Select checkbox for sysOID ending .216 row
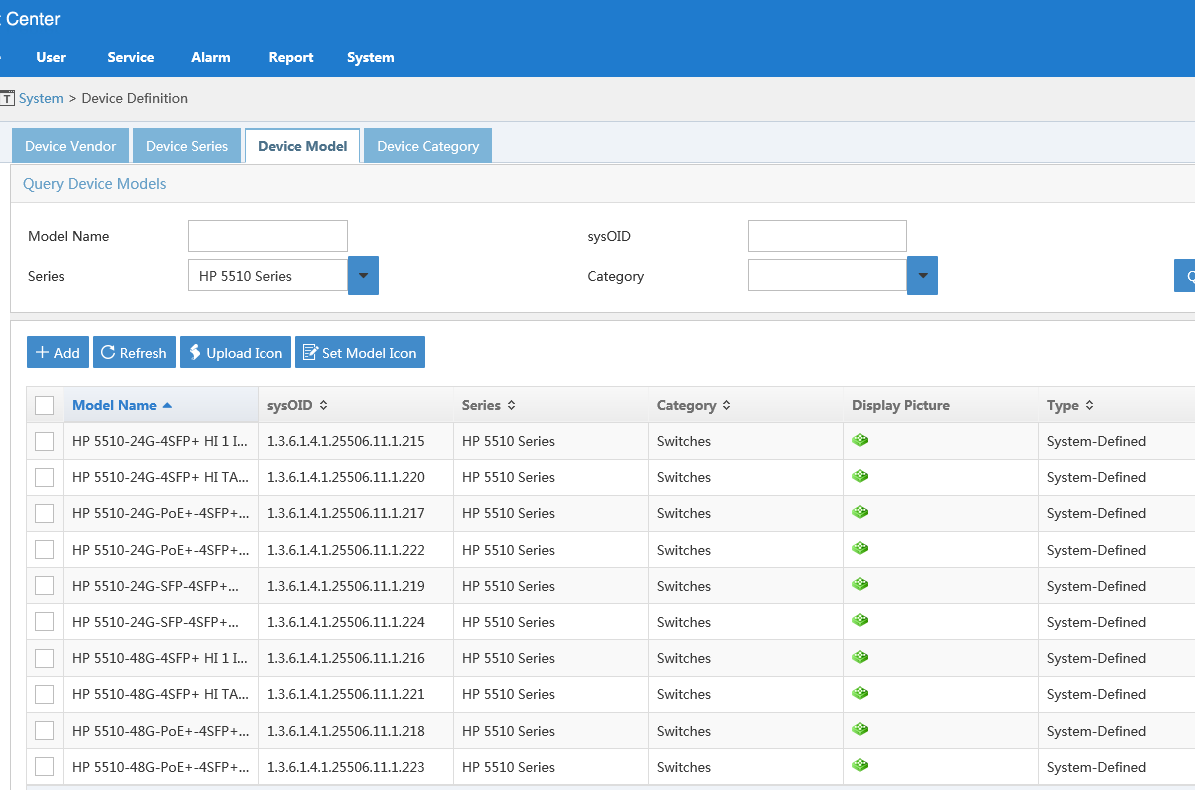This screenshot has height=790, width=1195. [44, 658]
